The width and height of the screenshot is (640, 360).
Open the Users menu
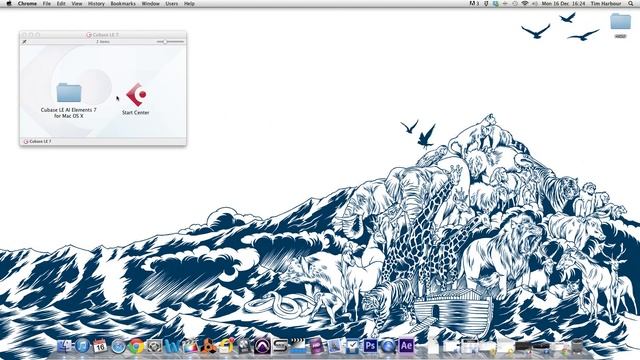point(172,3)
